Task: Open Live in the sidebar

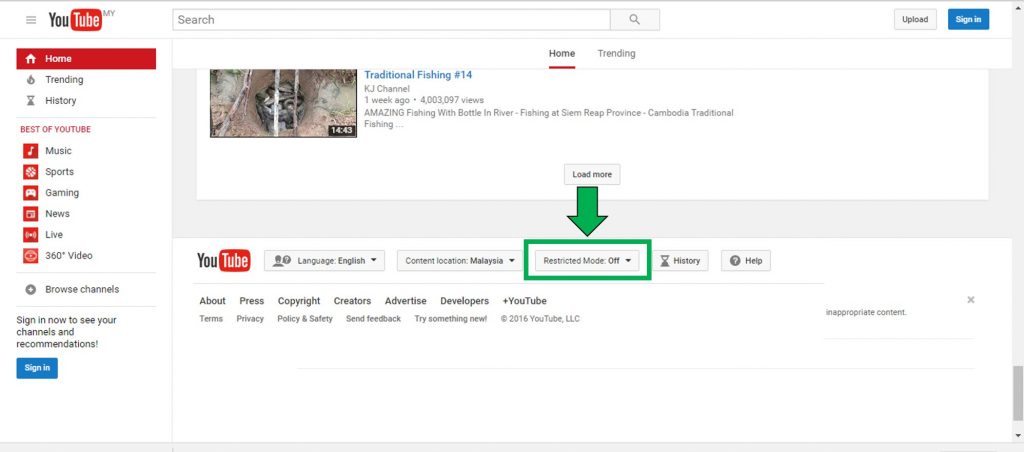Action: pos(54,235)
